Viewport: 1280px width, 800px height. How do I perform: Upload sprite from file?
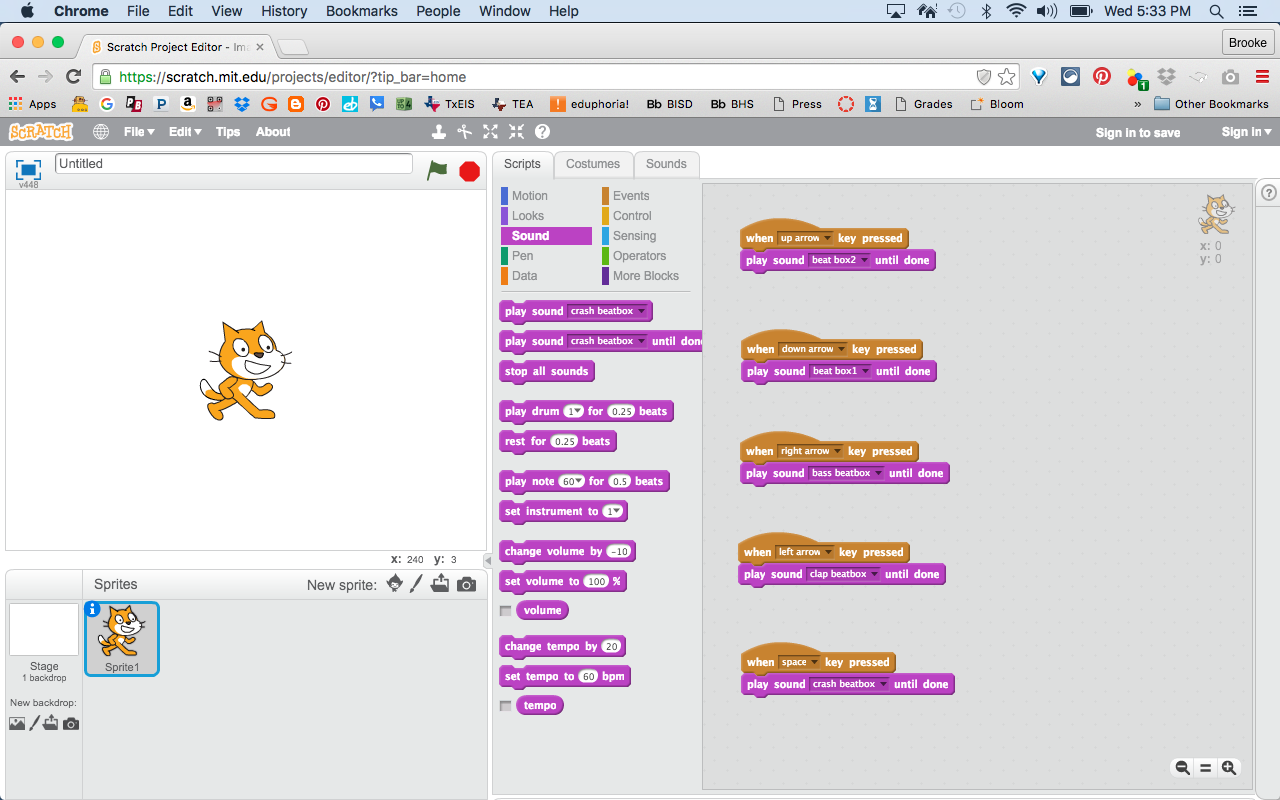[440, 584]
